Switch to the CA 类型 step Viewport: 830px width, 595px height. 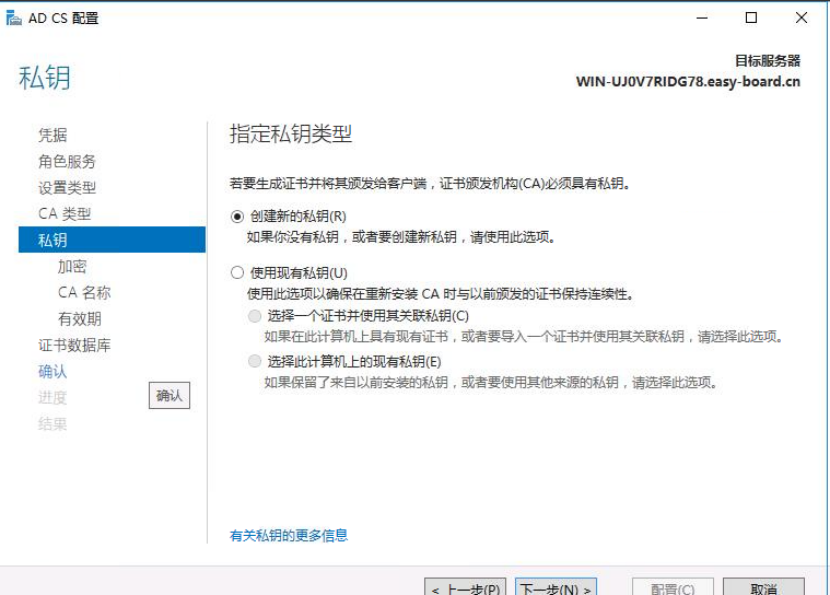coord(65,214)
